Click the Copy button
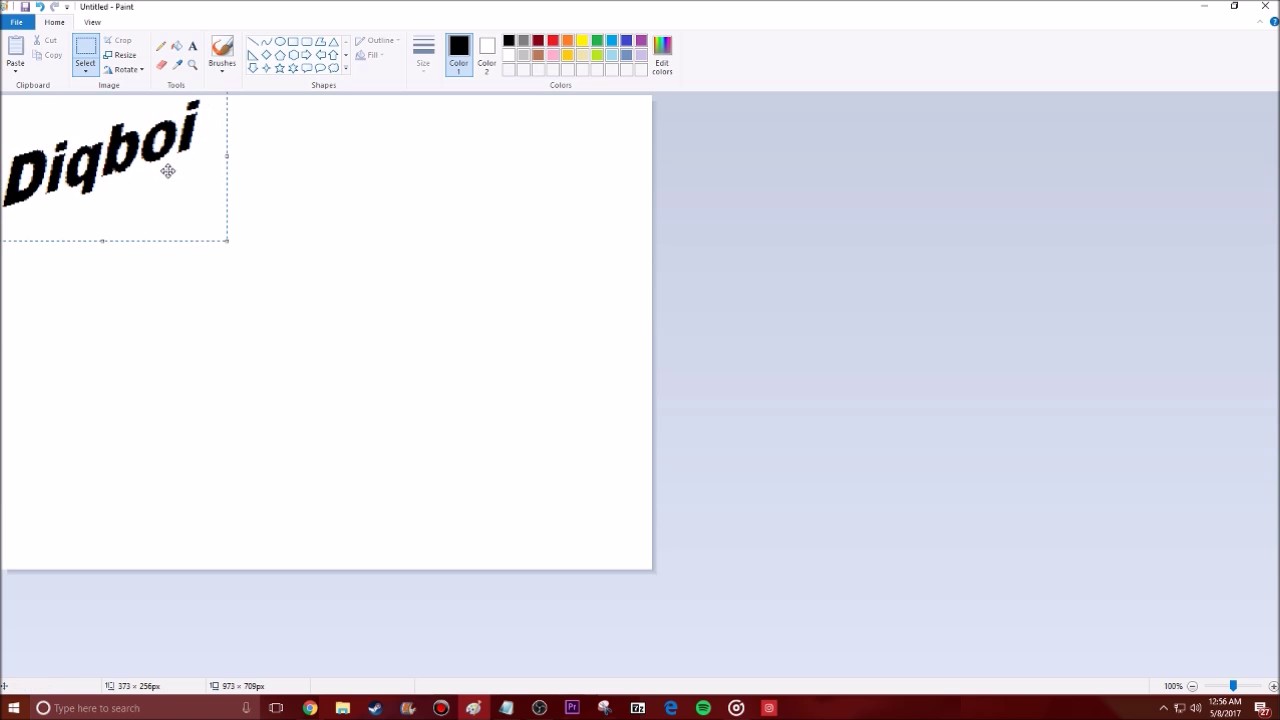The height and width of the screenshot is (720, 1280). (47, 55)
